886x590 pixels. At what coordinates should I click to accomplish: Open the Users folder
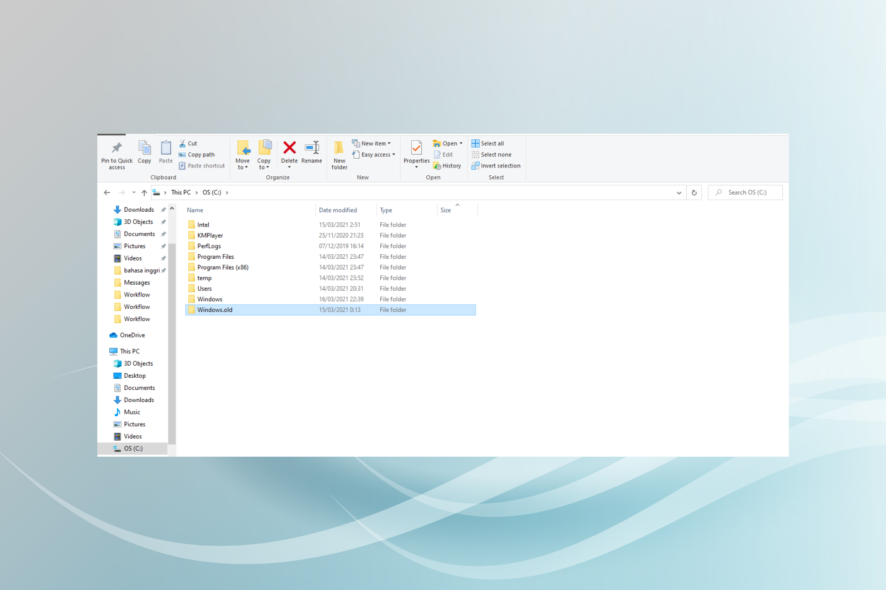click(x=206, y=288)
